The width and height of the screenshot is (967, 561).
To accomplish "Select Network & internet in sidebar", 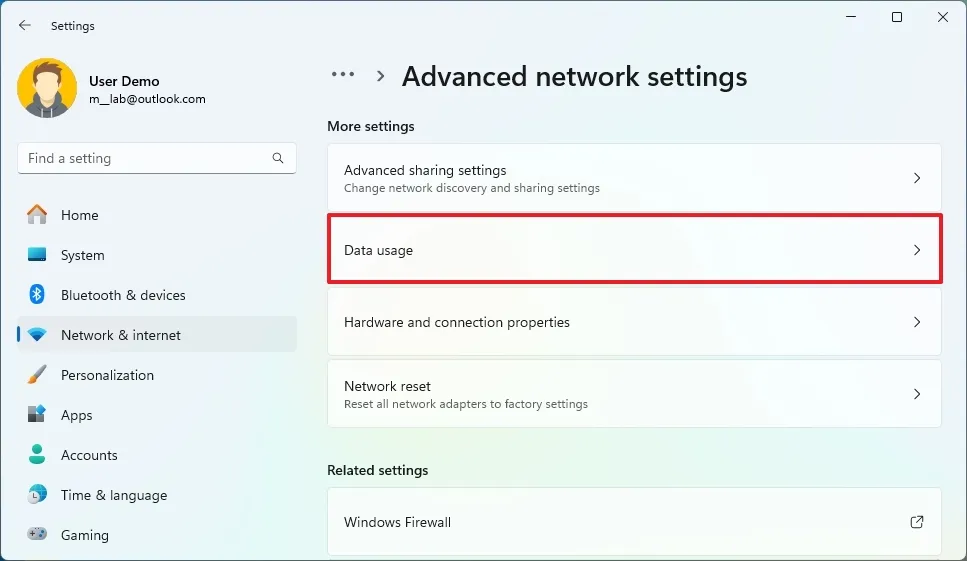I will coord(121,335).
